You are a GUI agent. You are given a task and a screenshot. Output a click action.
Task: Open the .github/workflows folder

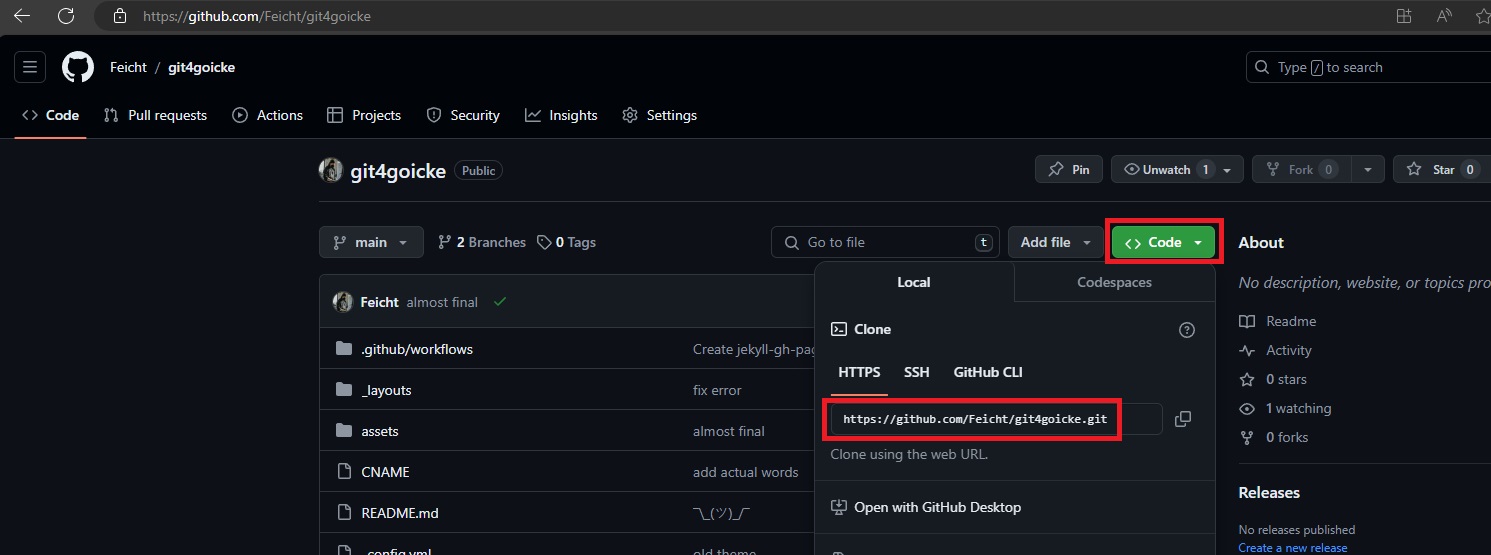(x=417, y=349)
